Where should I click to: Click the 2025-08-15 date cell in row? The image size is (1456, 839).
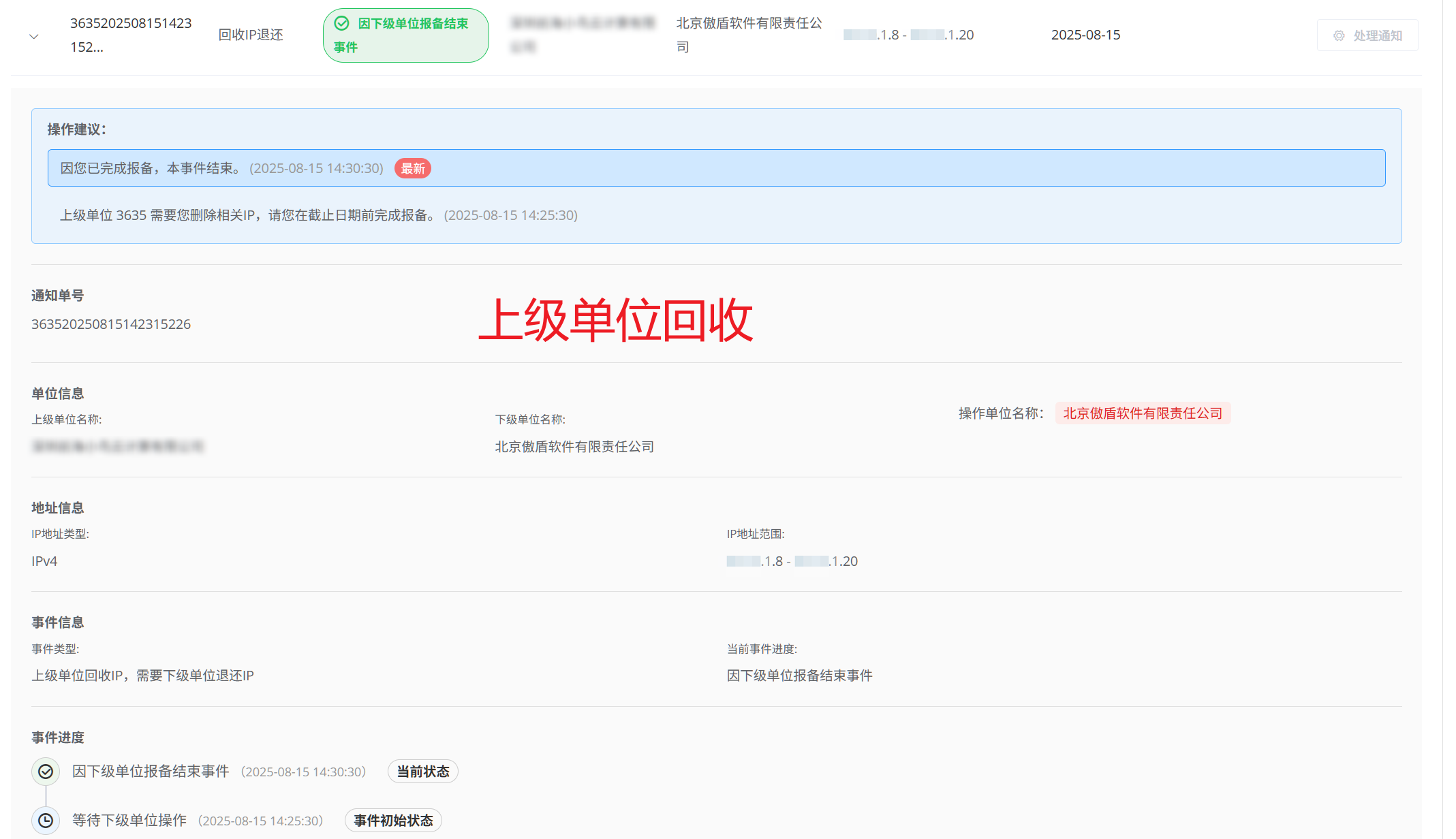tap(1085, 35)
